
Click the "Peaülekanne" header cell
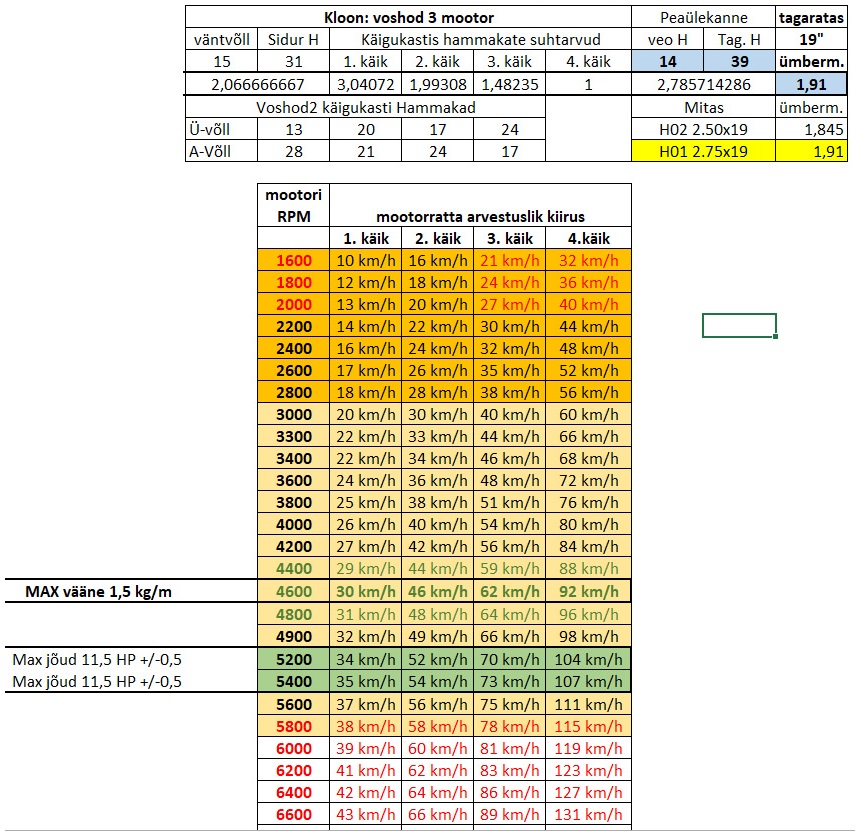704,17
